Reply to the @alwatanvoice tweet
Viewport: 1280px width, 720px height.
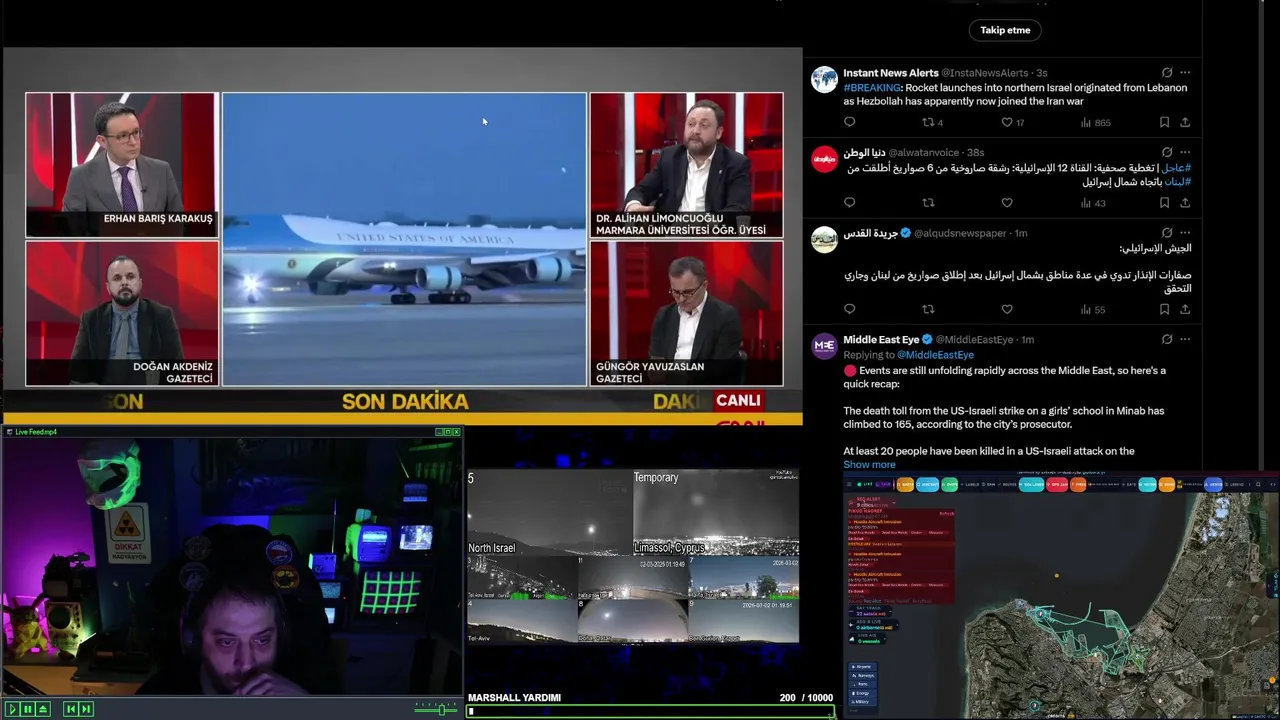click(849, 203)
